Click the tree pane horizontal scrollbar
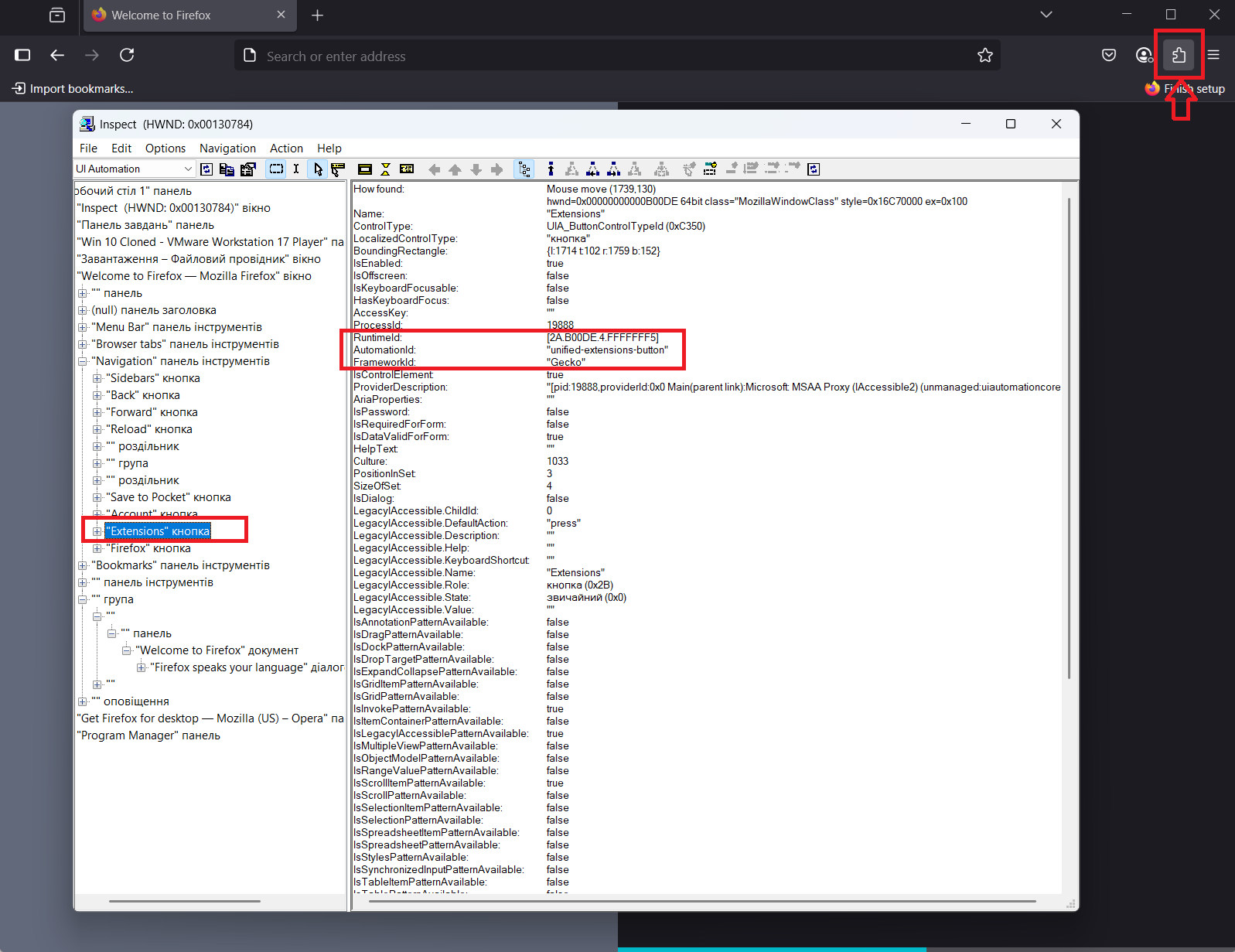 pyautogui.click(x=185, y=901)
